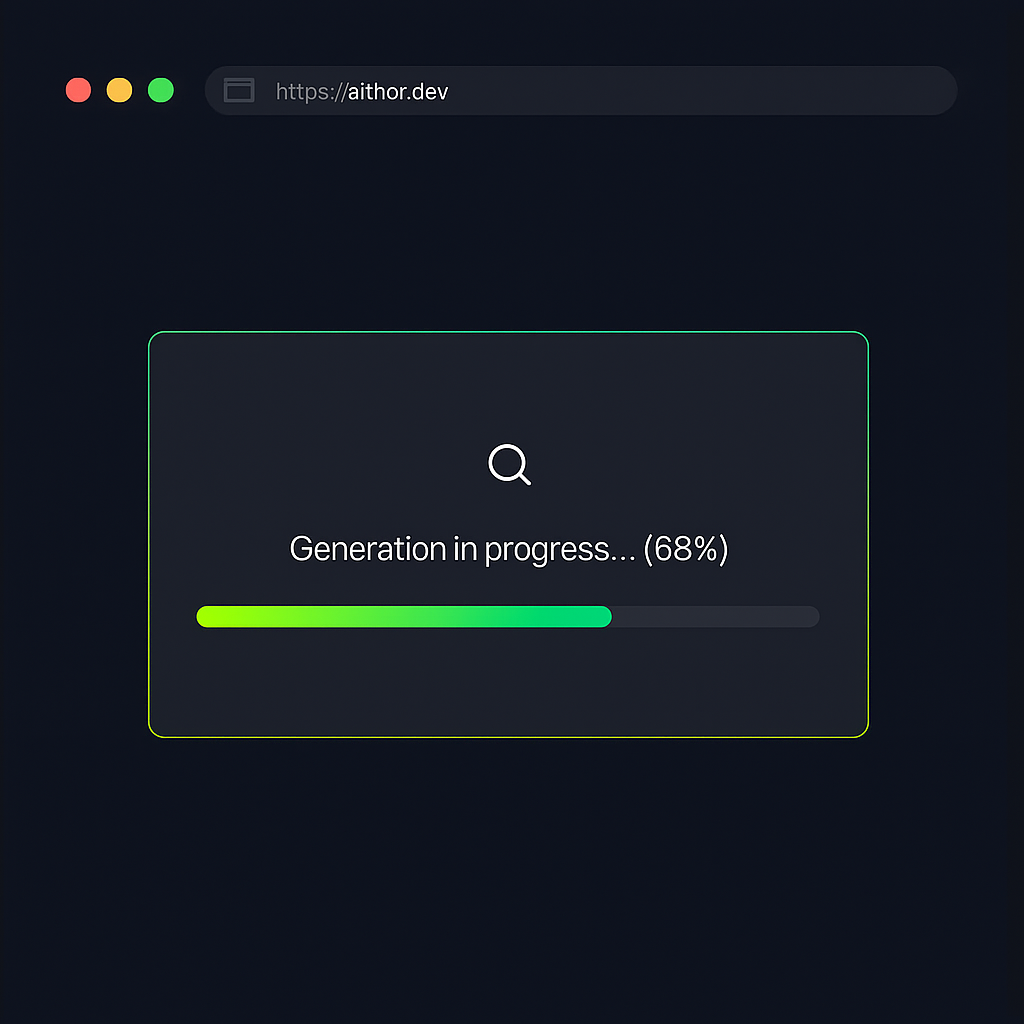Click empty card area below the progress bar
This screenshot has width=1024, height=1024.
(x=508, y=682)
